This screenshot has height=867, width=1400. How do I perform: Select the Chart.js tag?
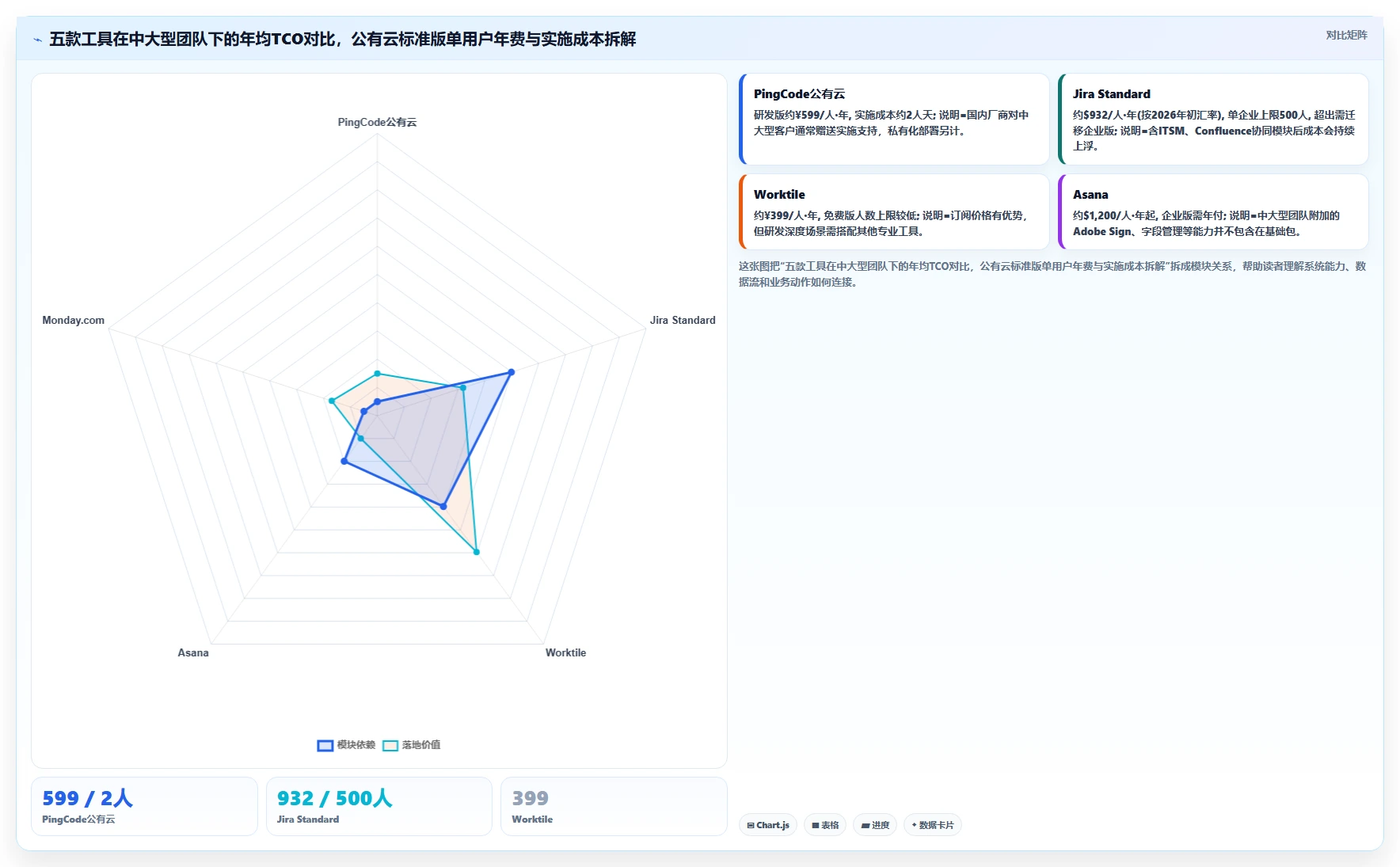(768, 825)
